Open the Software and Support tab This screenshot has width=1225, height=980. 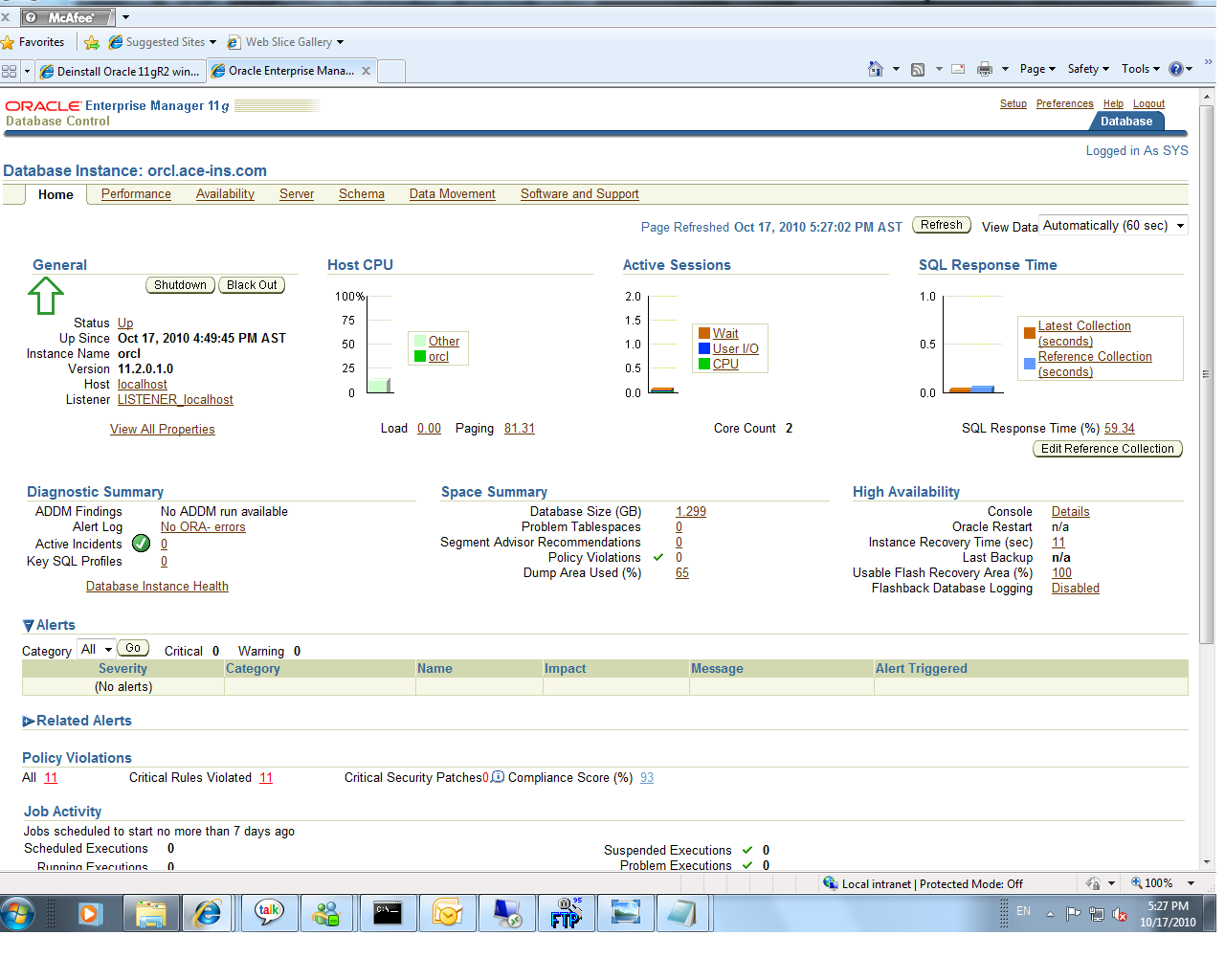click(579, 193)
